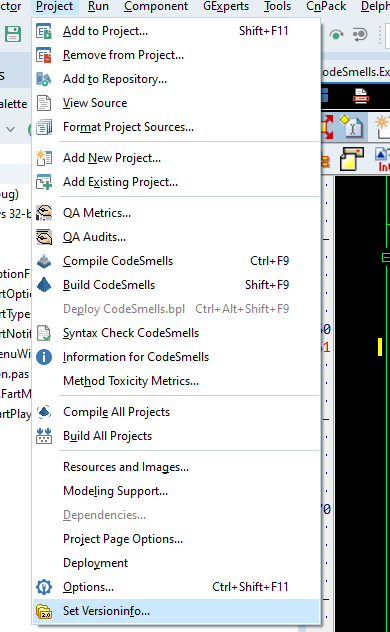This screenshot has width=390, height=632.
Task: Run Build CodeSmells menu command
Action: 176,285
